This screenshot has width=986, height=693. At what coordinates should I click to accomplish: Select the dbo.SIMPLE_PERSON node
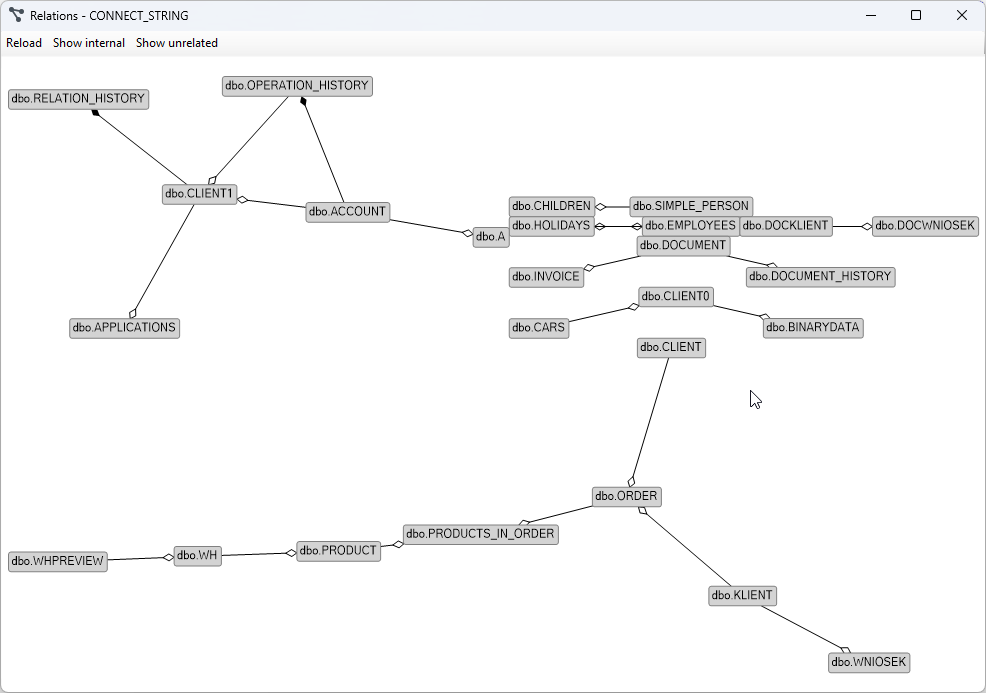[x=691, y=206]
